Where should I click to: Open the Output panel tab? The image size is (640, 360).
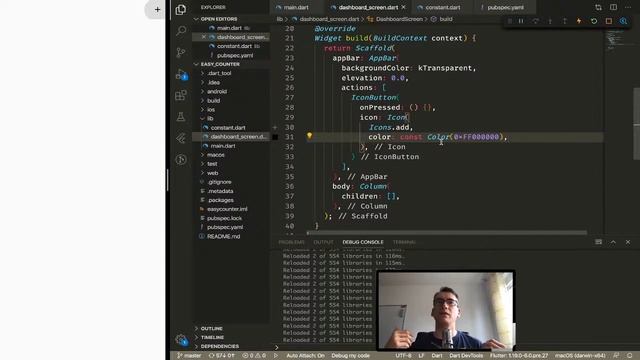pos(323,242)
